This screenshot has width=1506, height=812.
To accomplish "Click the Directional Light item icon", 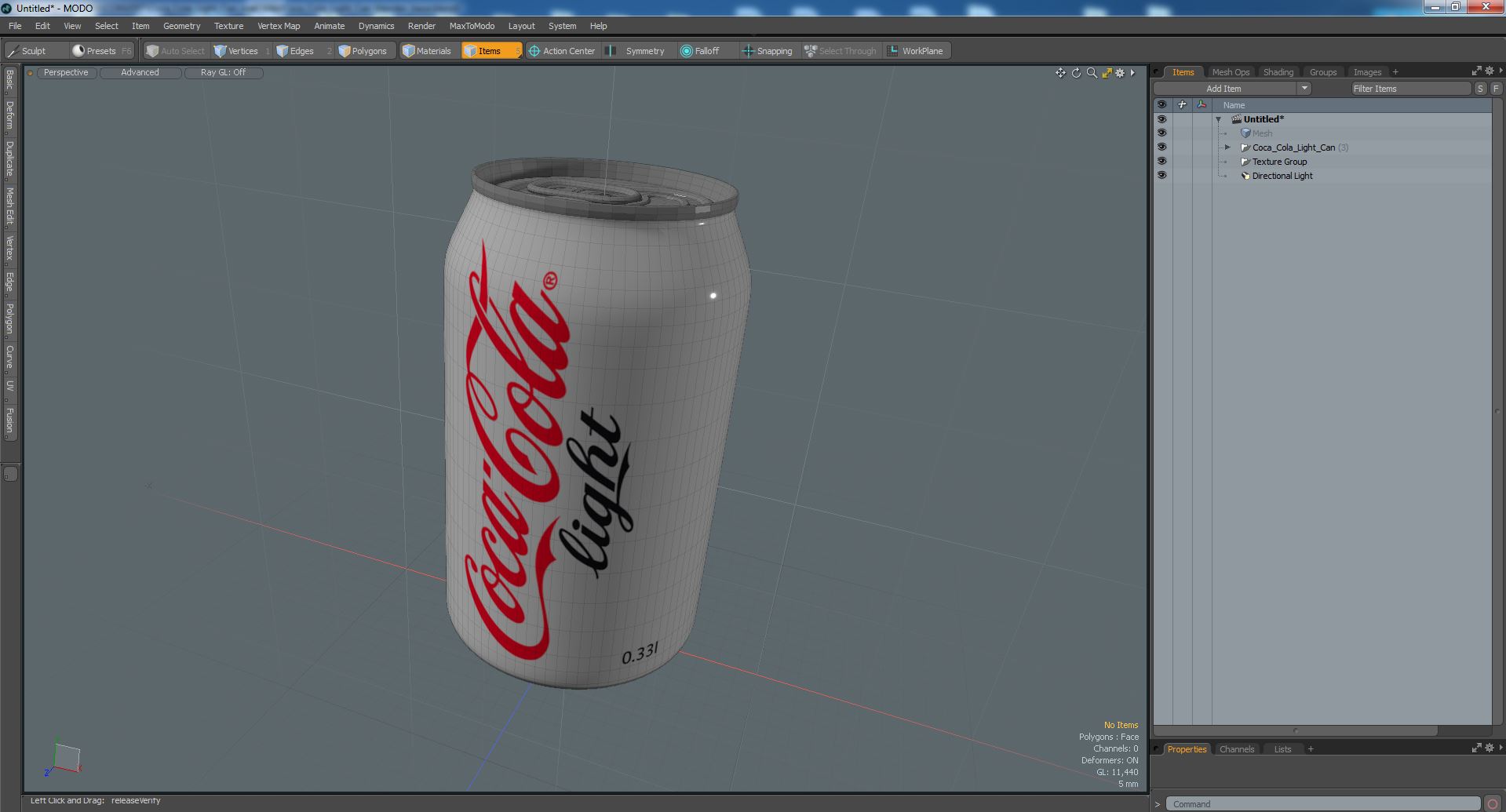I will (1245, 176).
